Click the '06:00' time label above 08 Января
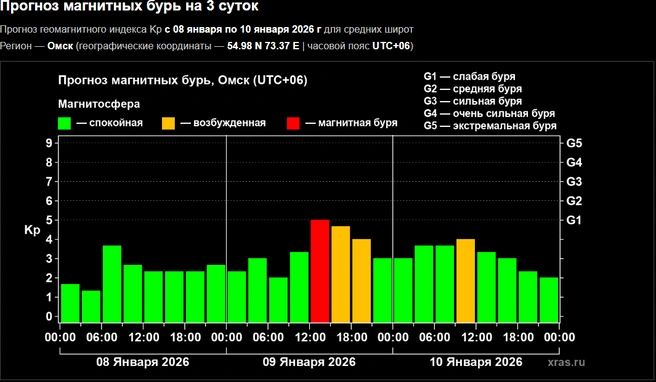 coord(102,337)
